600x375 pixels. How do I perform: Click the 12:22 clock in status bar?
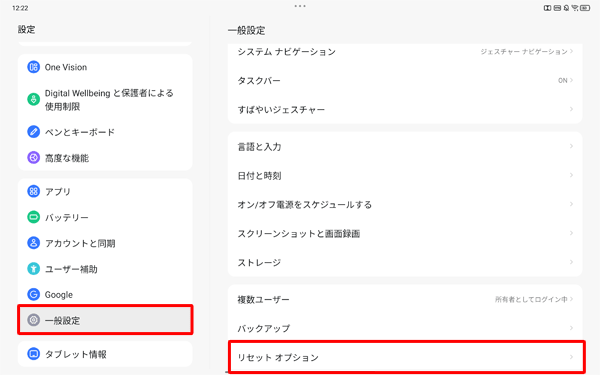[x=20, y=8]
